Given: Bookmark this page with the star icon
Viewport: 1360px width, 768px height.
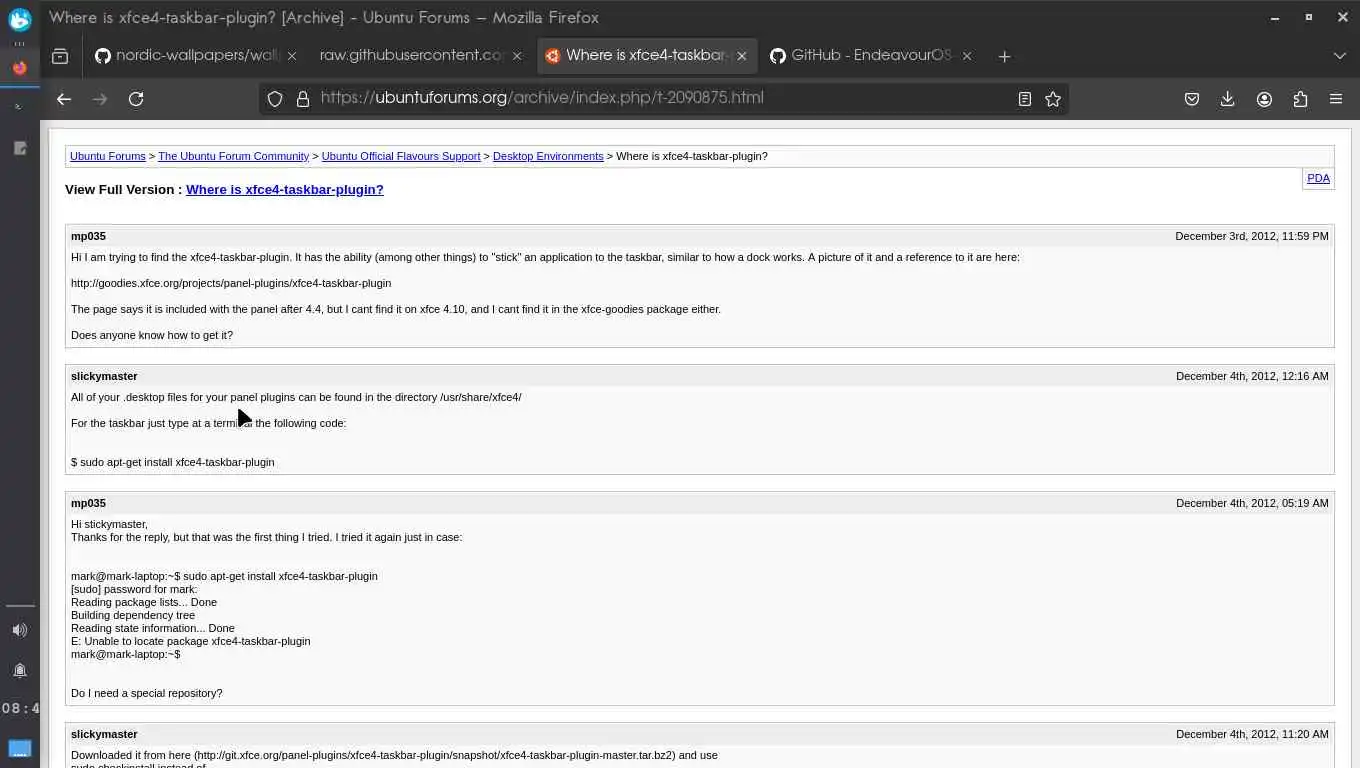Looking at the screenshot, I should 1053,99.
